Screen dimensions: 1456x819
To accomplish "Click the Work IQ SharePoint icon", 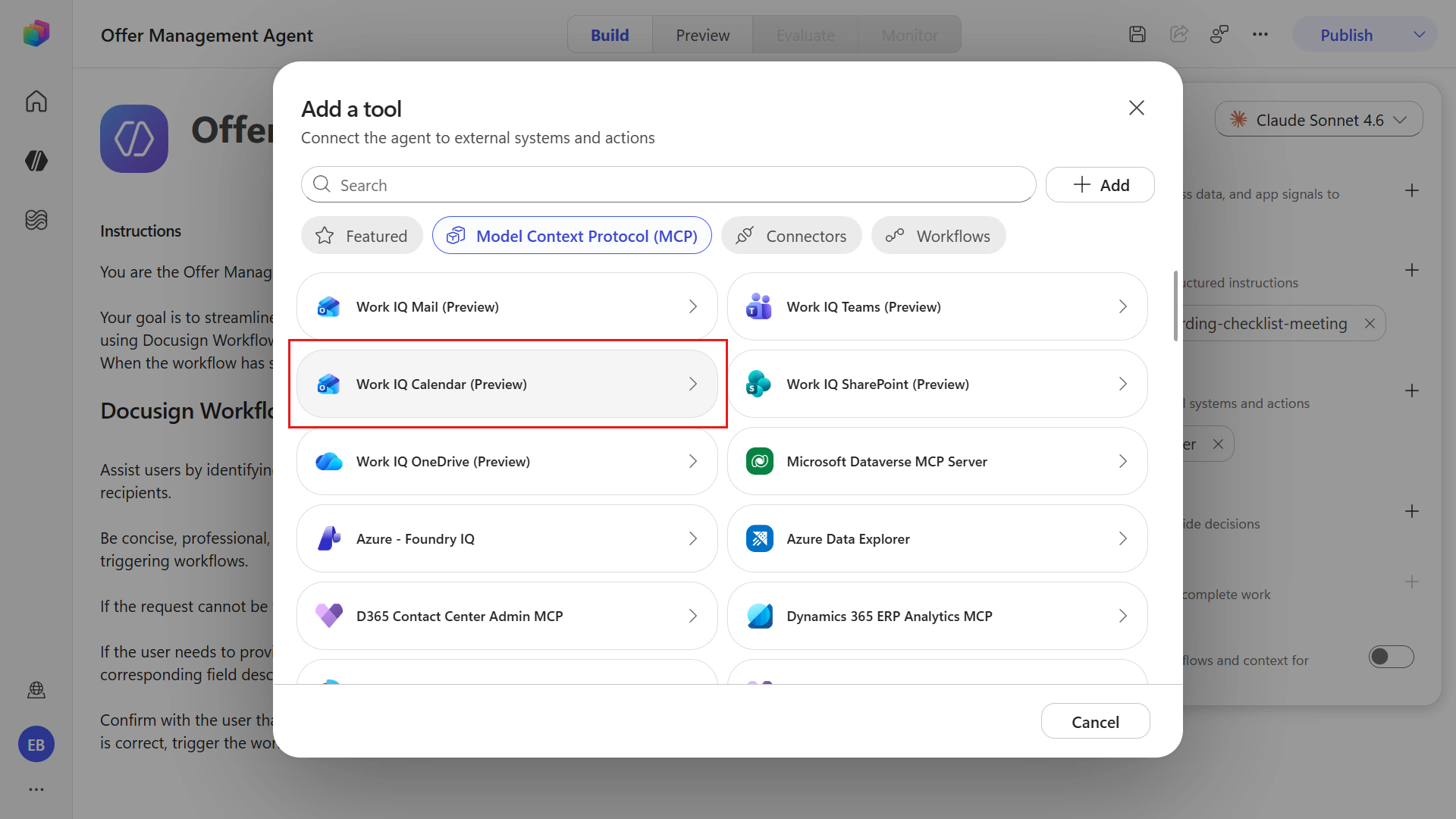I will pos(759,384).
